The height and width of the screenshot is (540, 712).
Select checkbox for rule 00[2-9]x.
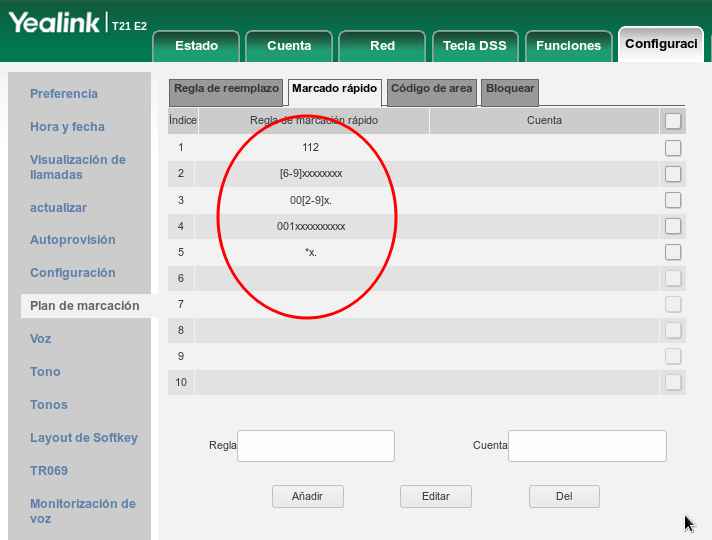click(x=673, y=200)
